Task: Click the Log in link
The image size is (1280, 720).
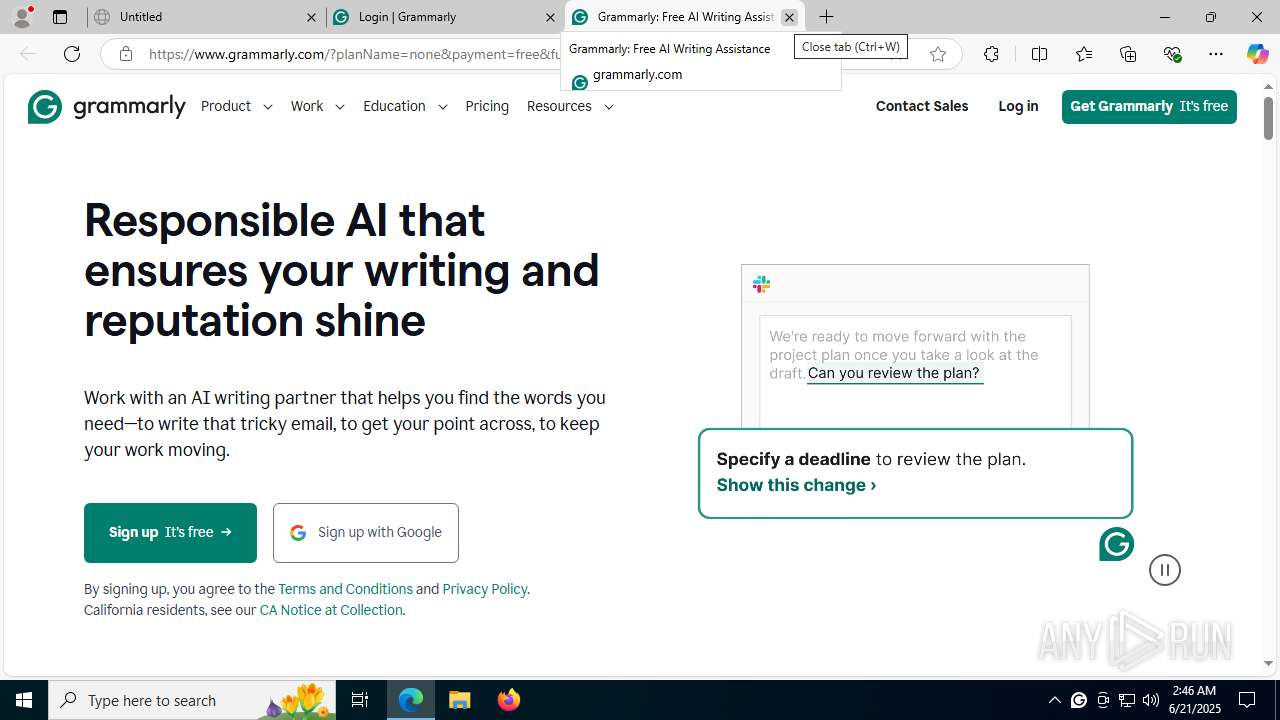Action: point(1018,106)
